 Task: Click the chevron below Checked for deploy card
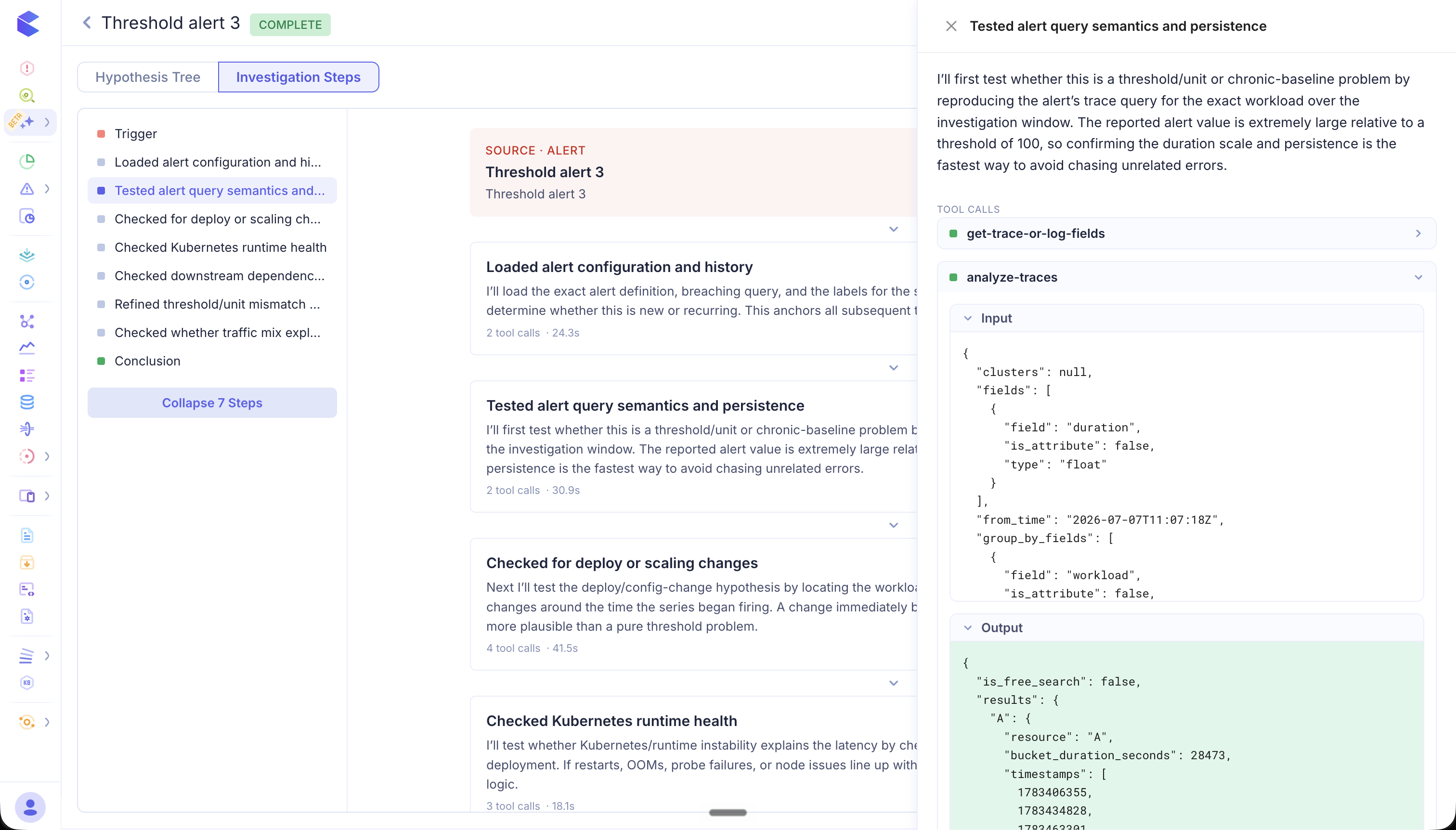pos(893,683)
